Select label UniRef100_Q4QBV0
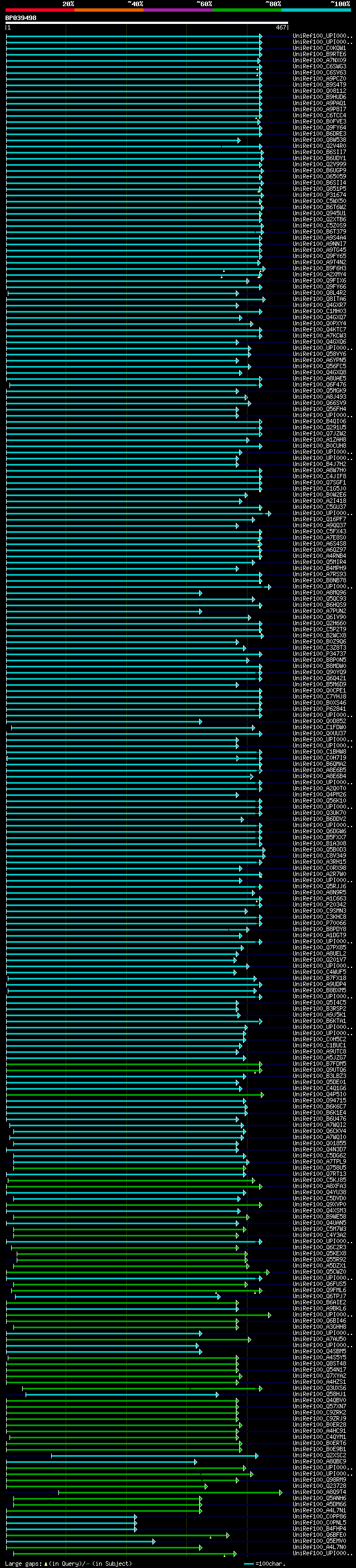Viewport: 356px width, 1568px height. click(319, 1400)
